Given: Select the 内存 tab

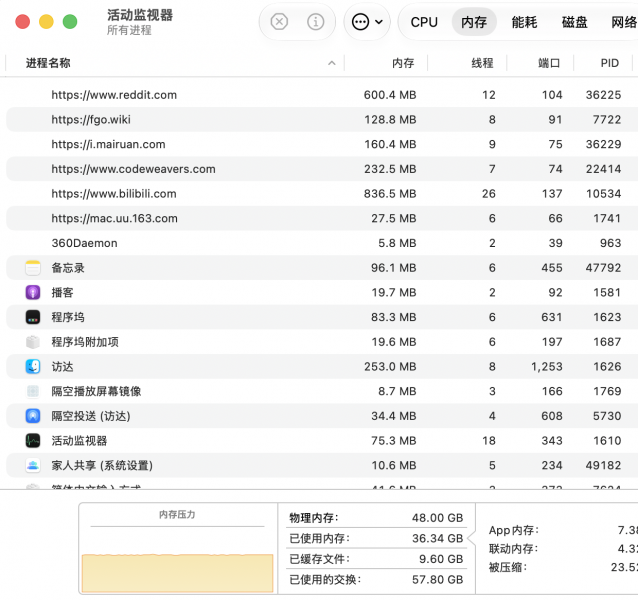Looking at the screenshot, I should (474, 22).
